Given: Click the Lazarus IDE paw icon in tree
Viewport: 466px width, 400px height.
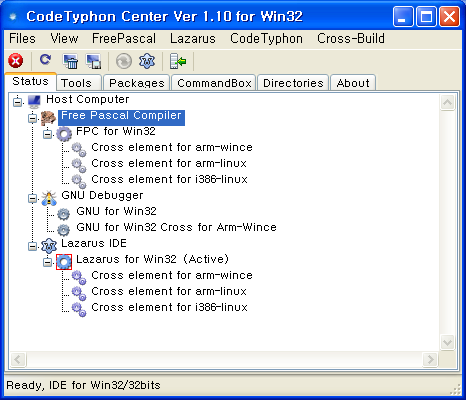Looking at the screenshot, I should point(49,246).
